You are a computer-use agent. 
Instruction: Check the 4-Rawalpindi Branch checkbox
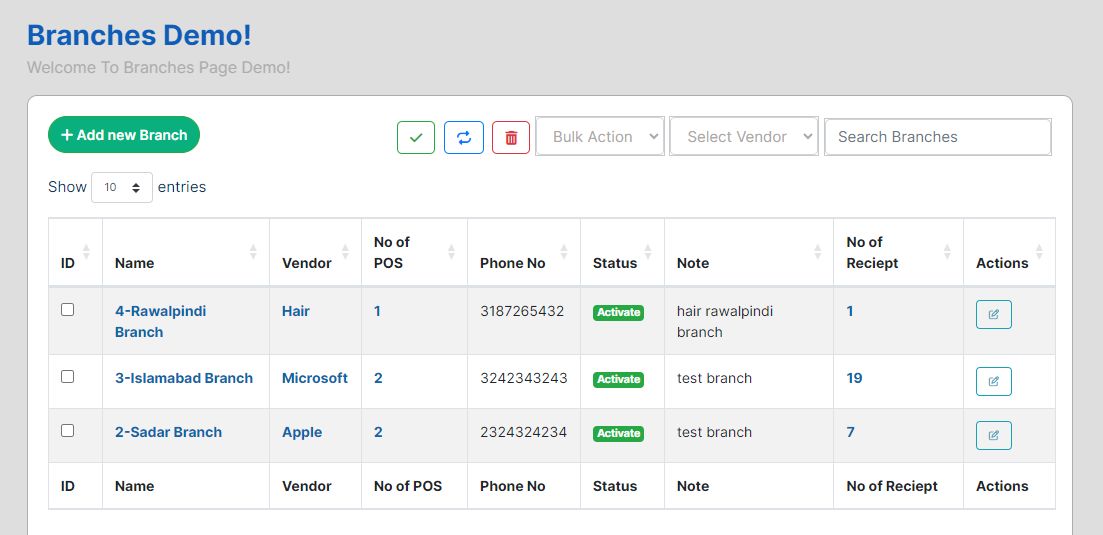pos(68,310)
